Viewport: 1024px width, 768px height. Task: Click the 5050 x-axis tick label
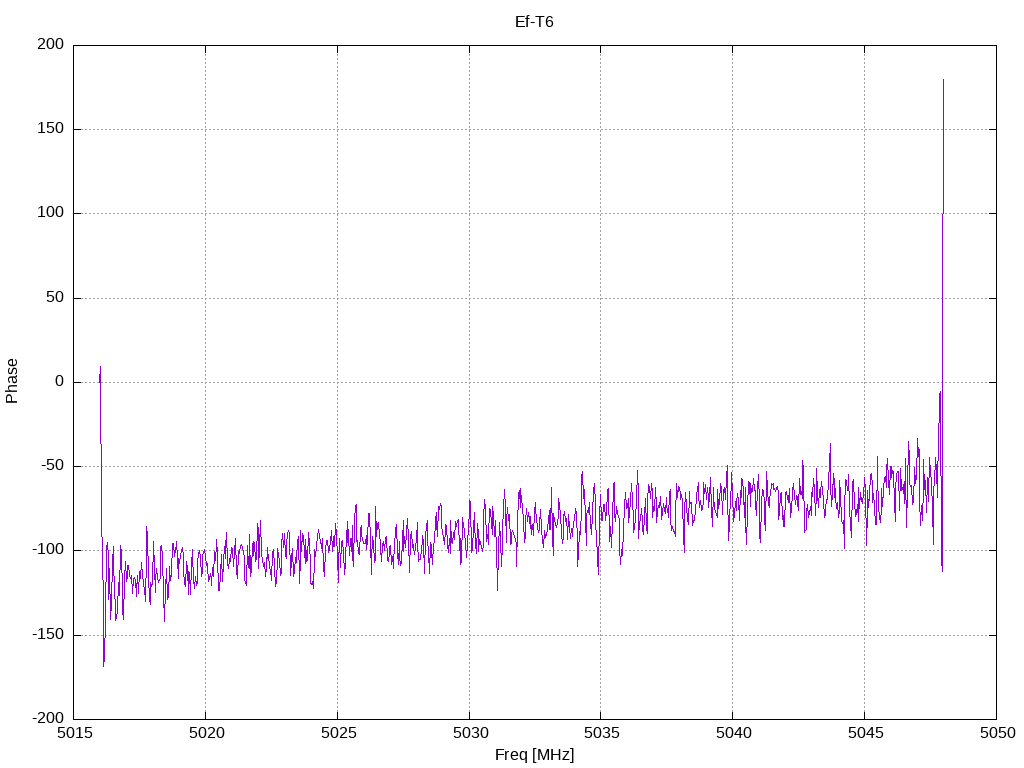[995, 735]
